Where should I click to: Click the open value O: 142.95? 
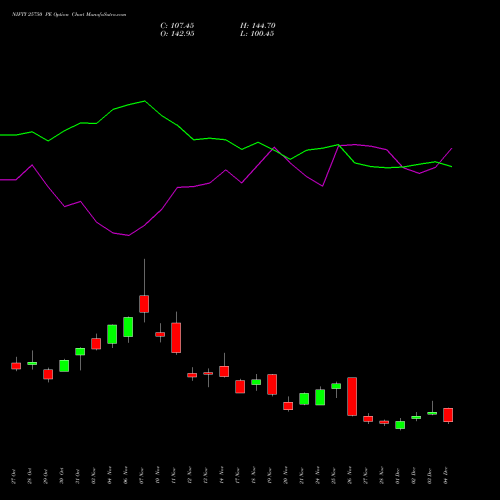click(x=177, y=34)
